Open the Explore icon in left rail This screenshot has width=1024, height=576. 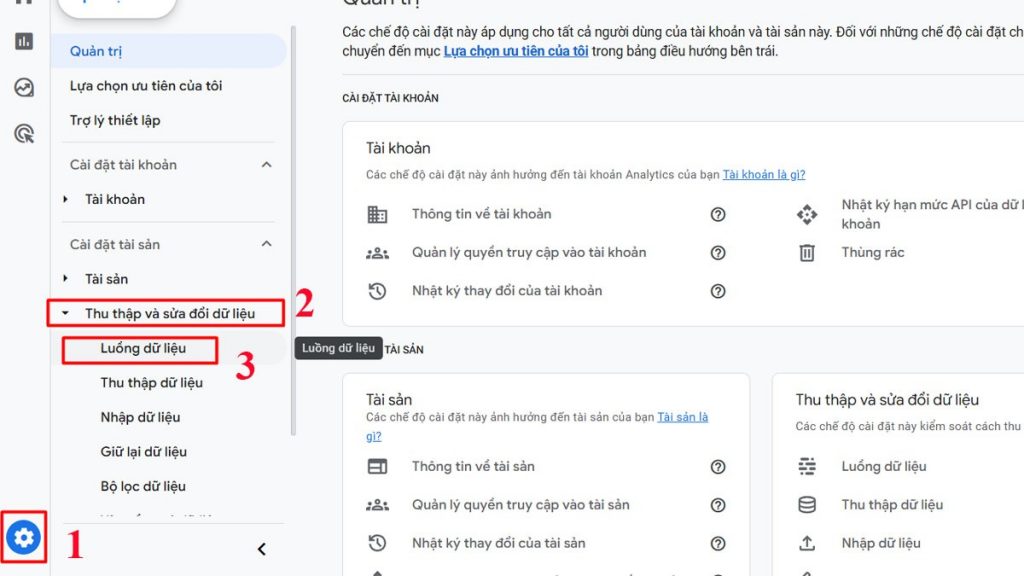click(x=24, y=88)
